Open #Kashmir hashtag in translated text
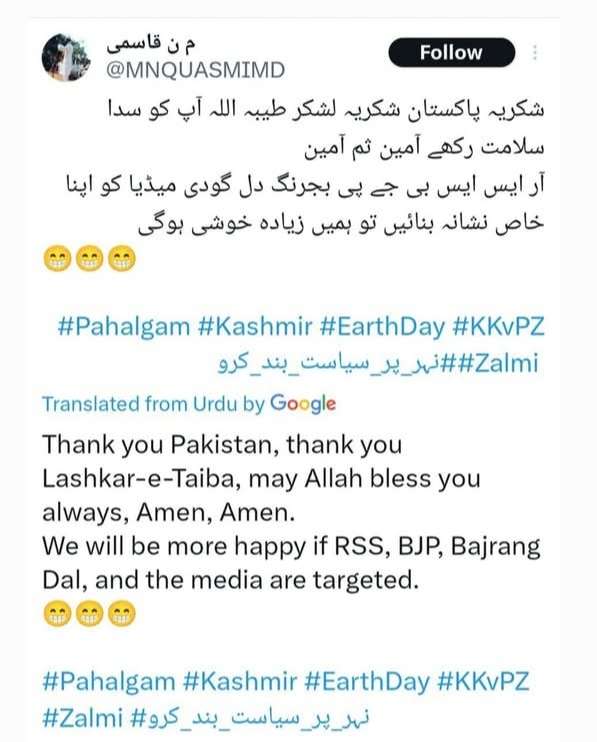Image resolution: width=597 pixels, height=742 pixels. pos(240,681)
